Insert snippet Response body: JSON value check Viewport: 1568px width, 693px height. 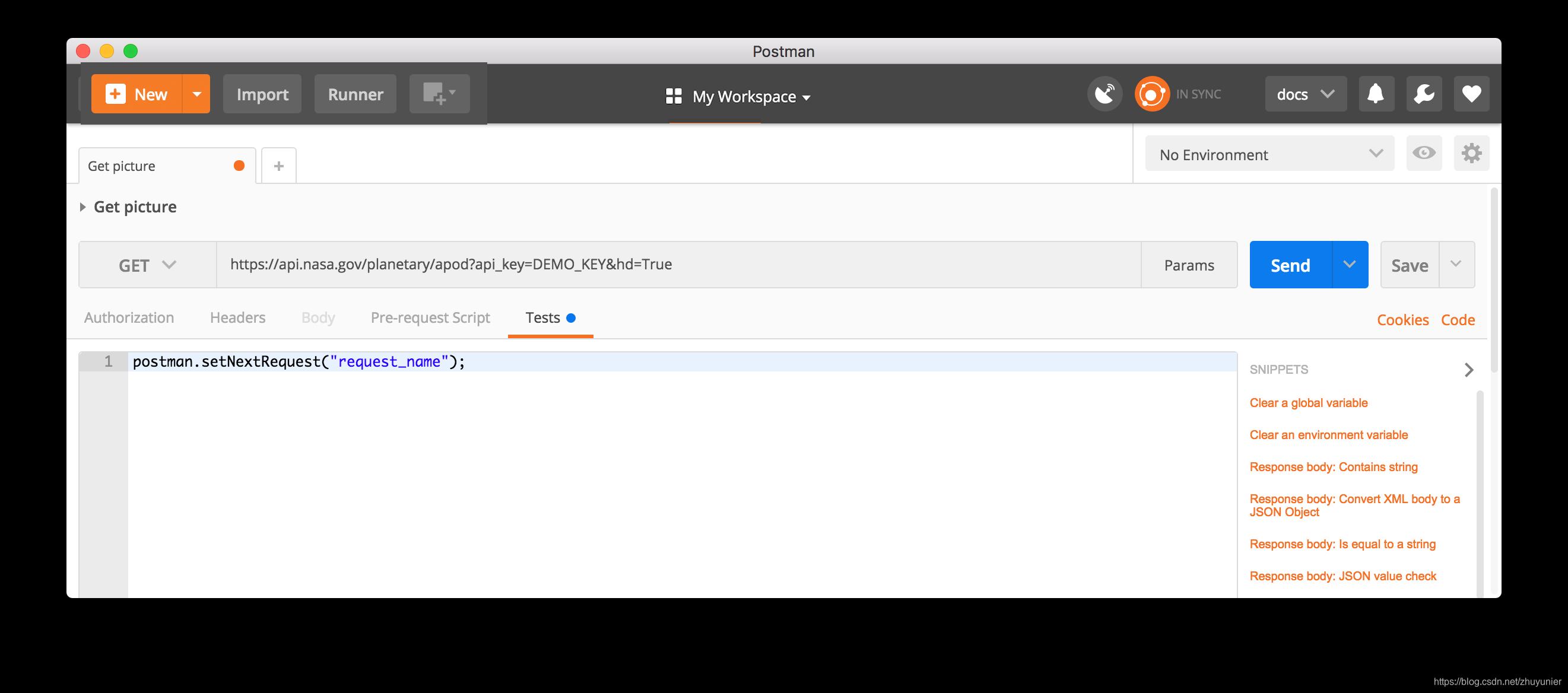pos(1342,576)
